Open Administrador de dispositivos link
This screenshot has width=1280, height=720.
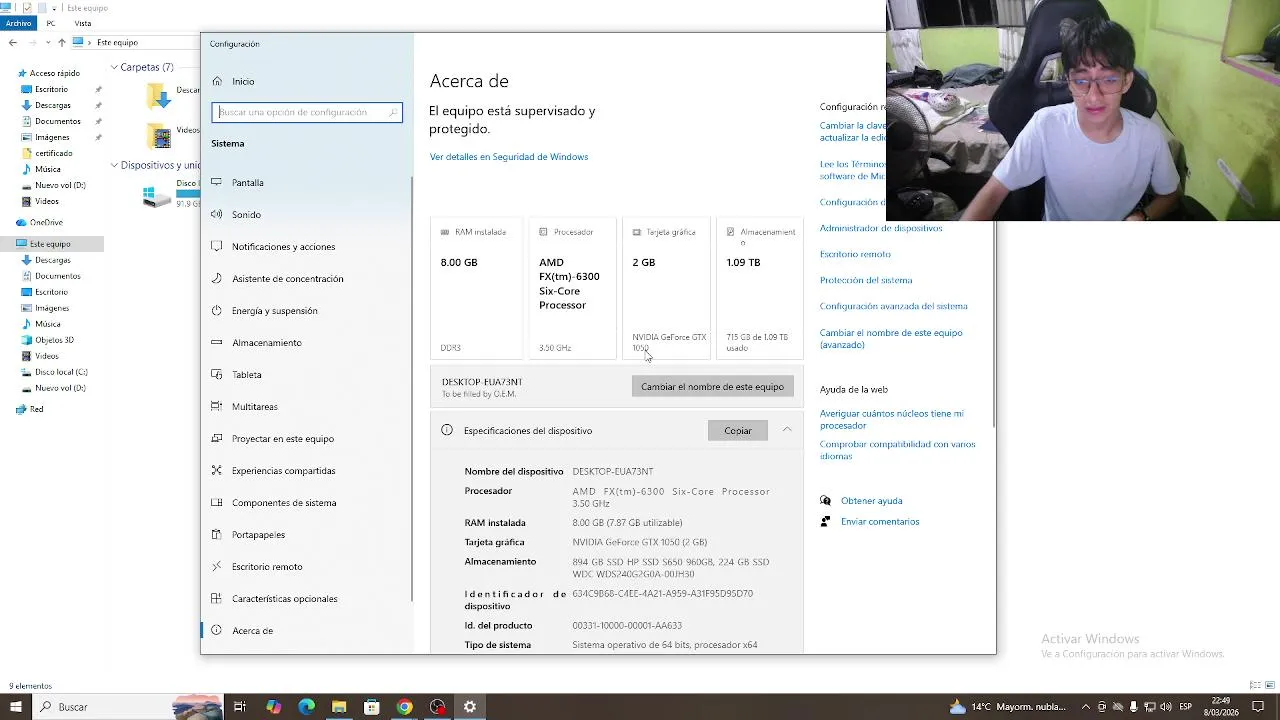click(881, 228)
